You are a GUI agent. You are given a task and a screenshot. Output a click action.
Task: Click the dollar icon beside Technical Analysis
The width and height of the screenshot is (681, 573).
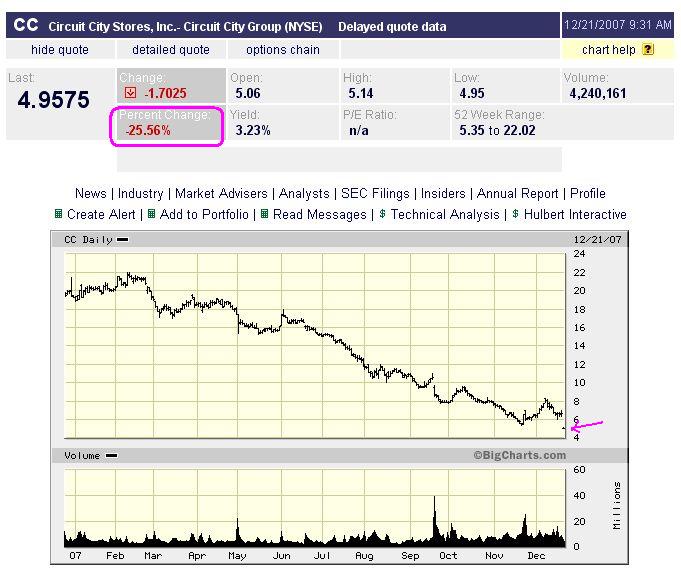pos(382,214)
